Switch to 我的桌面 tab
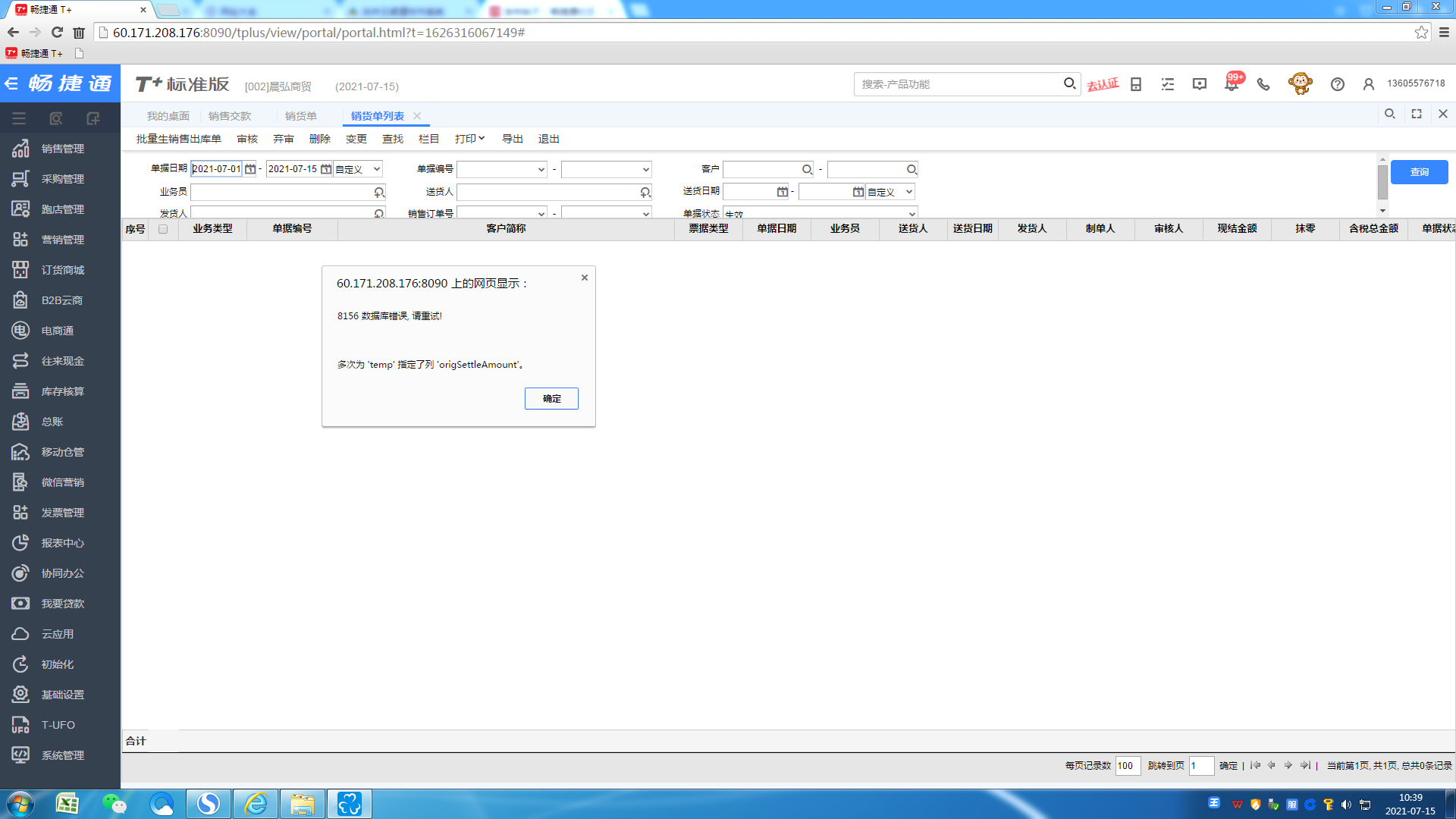The width and height of the screenshot is (1456, 819). pos(168,116)
